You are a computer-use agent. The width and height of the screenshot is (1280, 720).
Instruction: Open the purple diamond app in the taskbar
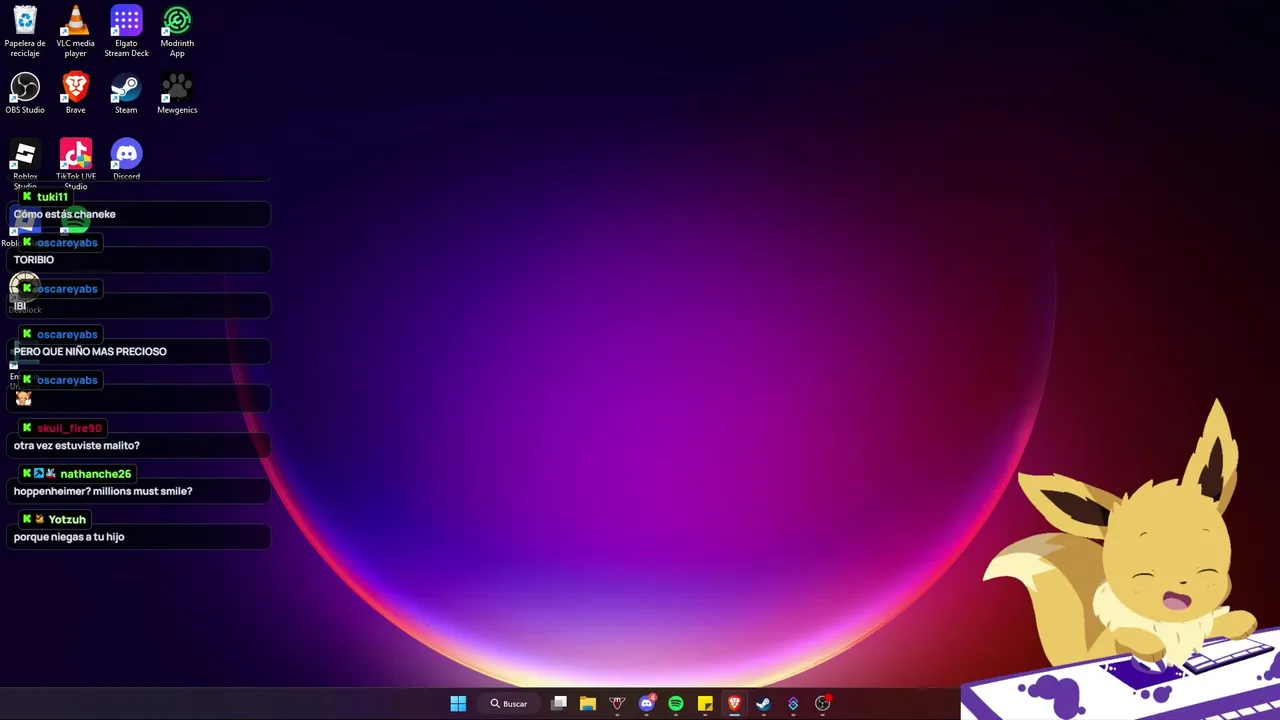(793, 704)
